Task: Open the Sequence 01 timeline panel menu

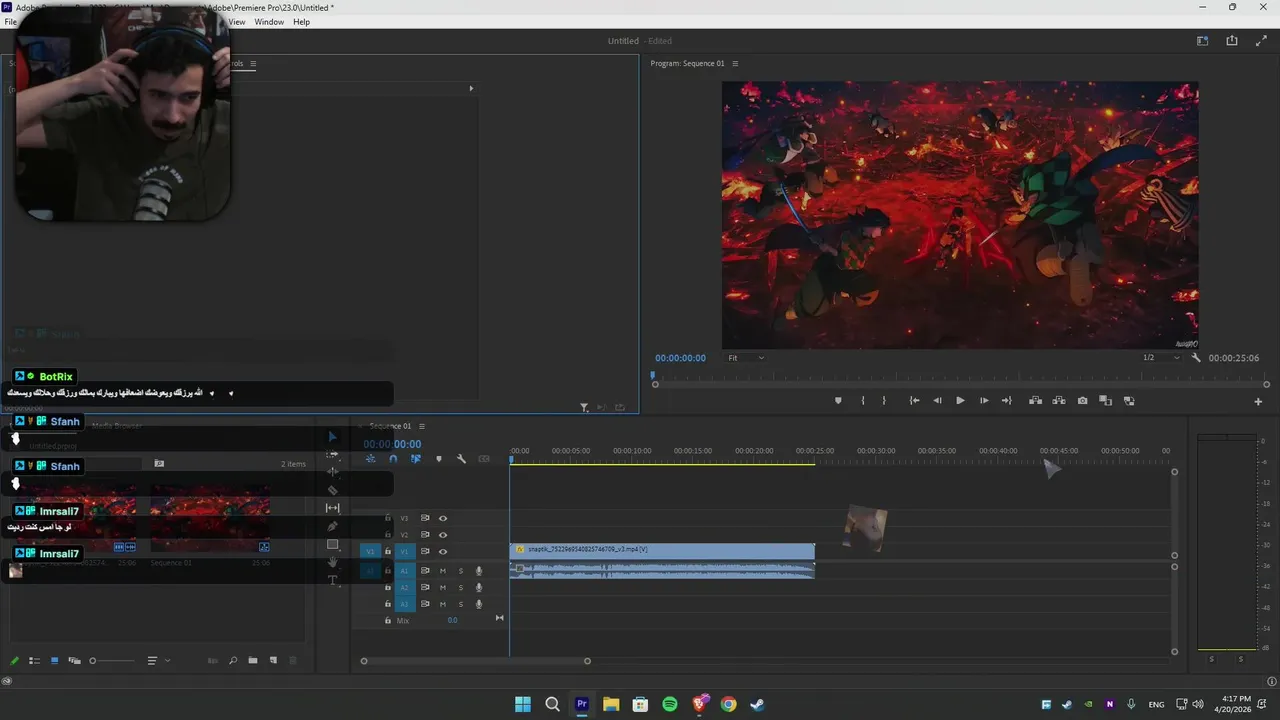Action: click(x=422, y=426)
